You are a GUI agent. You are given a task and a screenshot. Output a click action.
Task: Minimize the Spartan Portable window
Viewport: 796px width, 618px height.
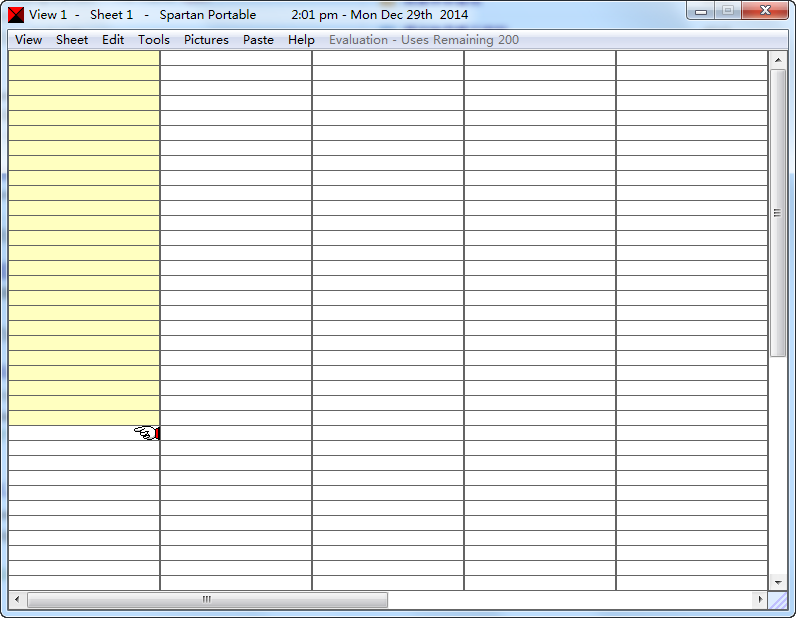click(701, 11)
